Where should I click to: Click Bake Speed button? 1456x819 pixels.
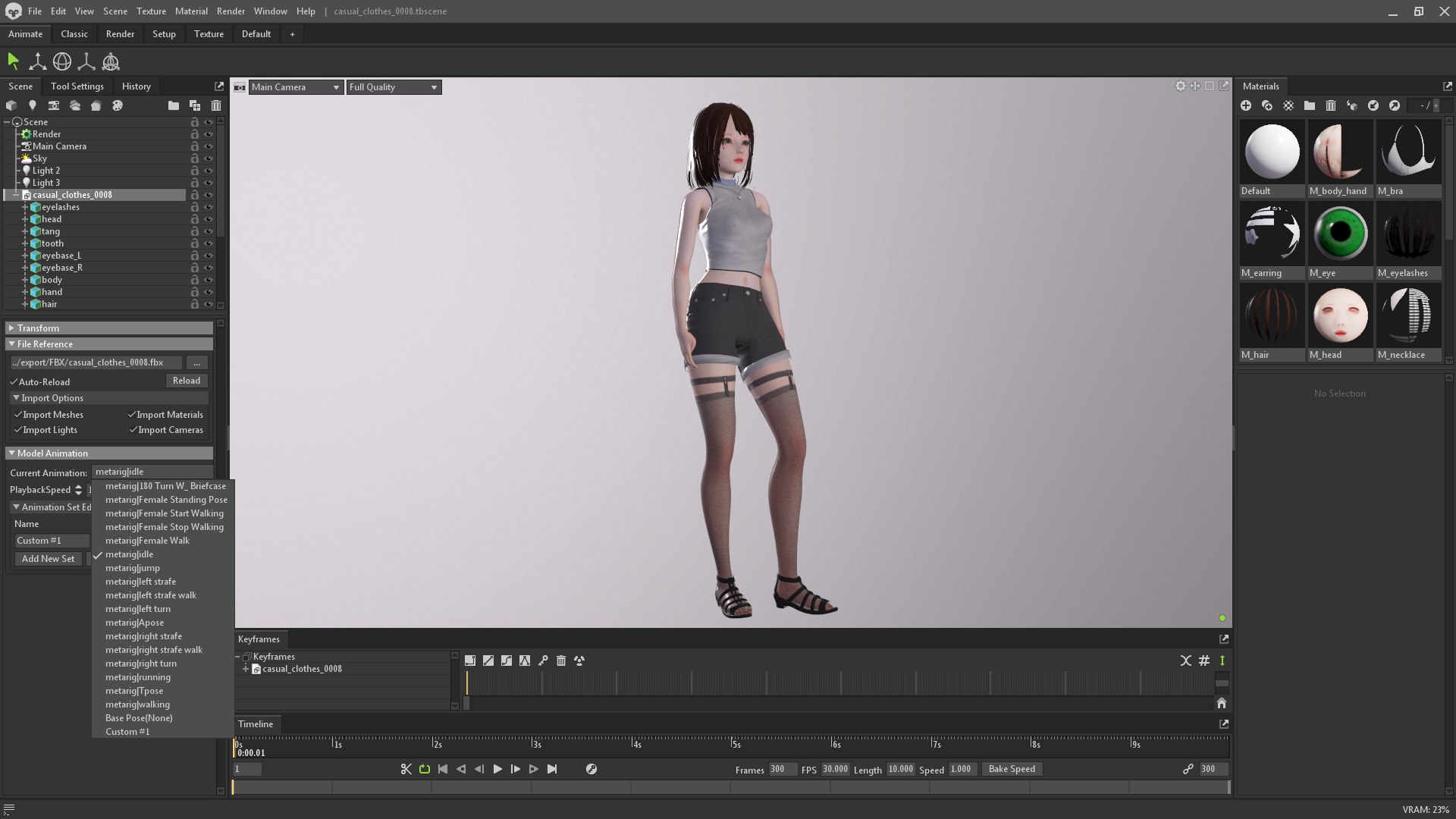tap(1012, 769)
